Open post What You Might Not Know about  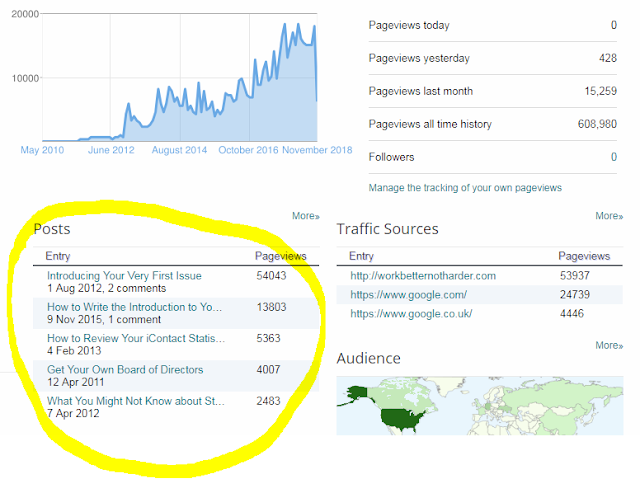[136, 401]
